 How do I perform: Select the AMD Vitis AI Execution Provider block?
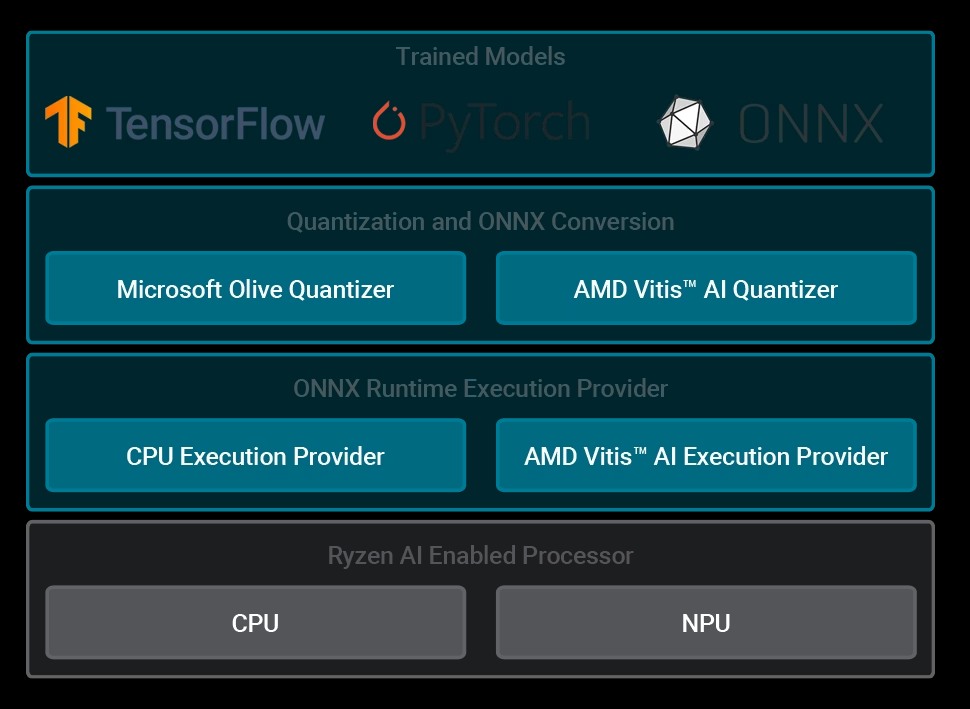706,456
